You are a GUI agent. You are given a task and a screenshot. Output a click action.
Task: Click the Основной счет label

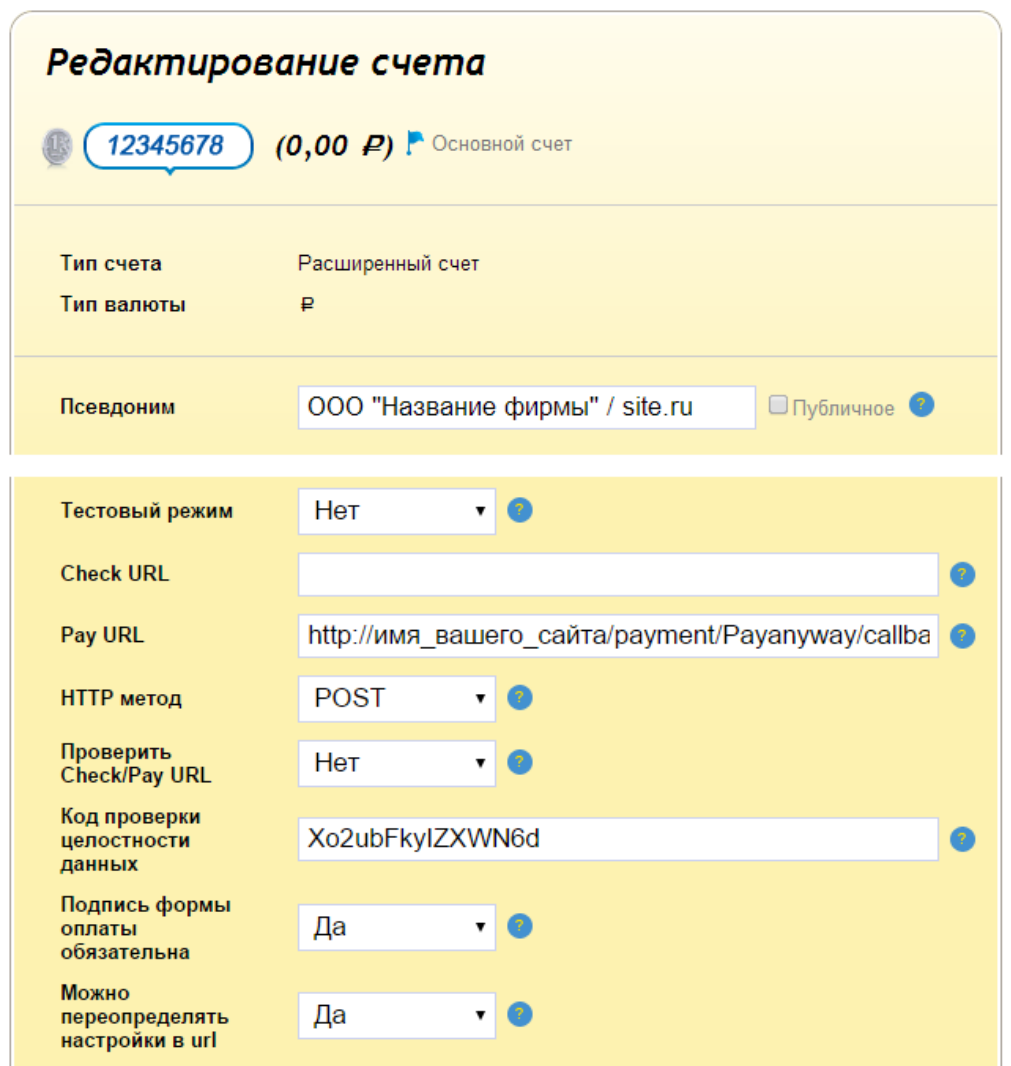(x=501, y=144)
